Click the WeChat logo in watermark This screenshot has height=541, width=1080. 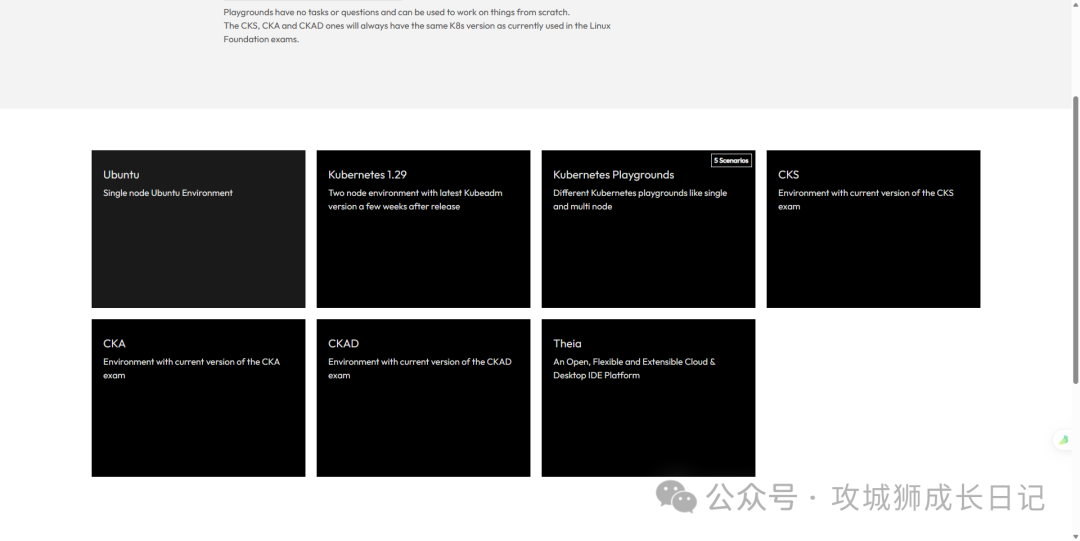pos(676,496)
